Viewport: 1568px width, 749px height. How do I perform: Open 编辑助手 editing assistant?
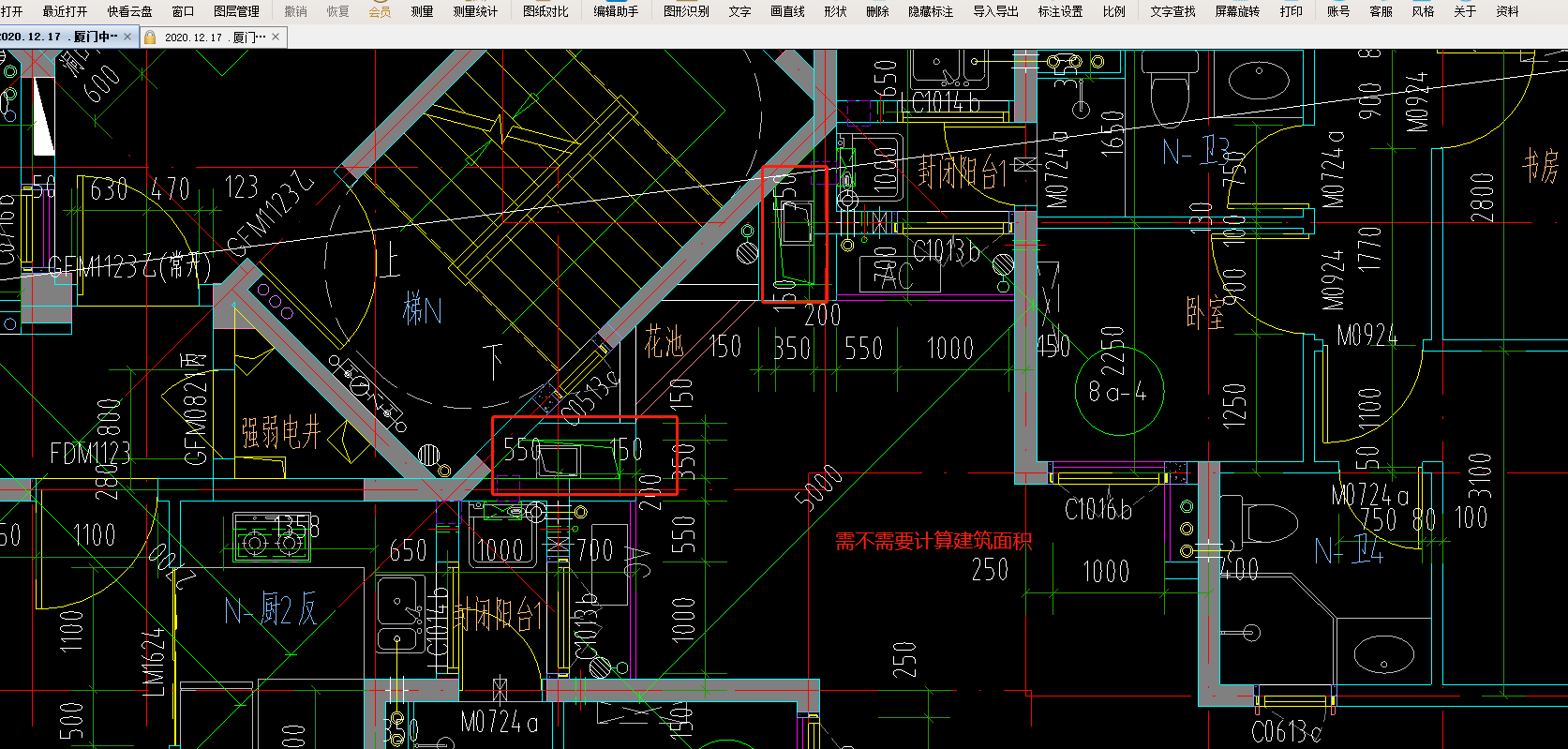pos(616,11)
